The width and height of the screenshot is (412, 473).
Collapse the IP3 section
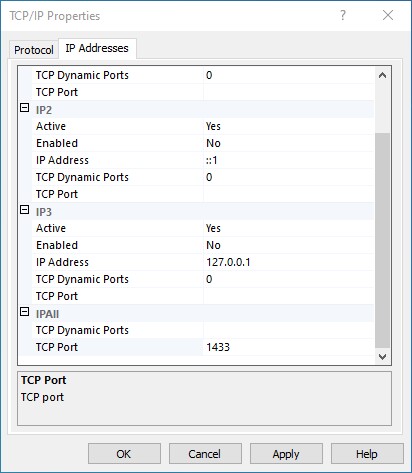(25, 210)
